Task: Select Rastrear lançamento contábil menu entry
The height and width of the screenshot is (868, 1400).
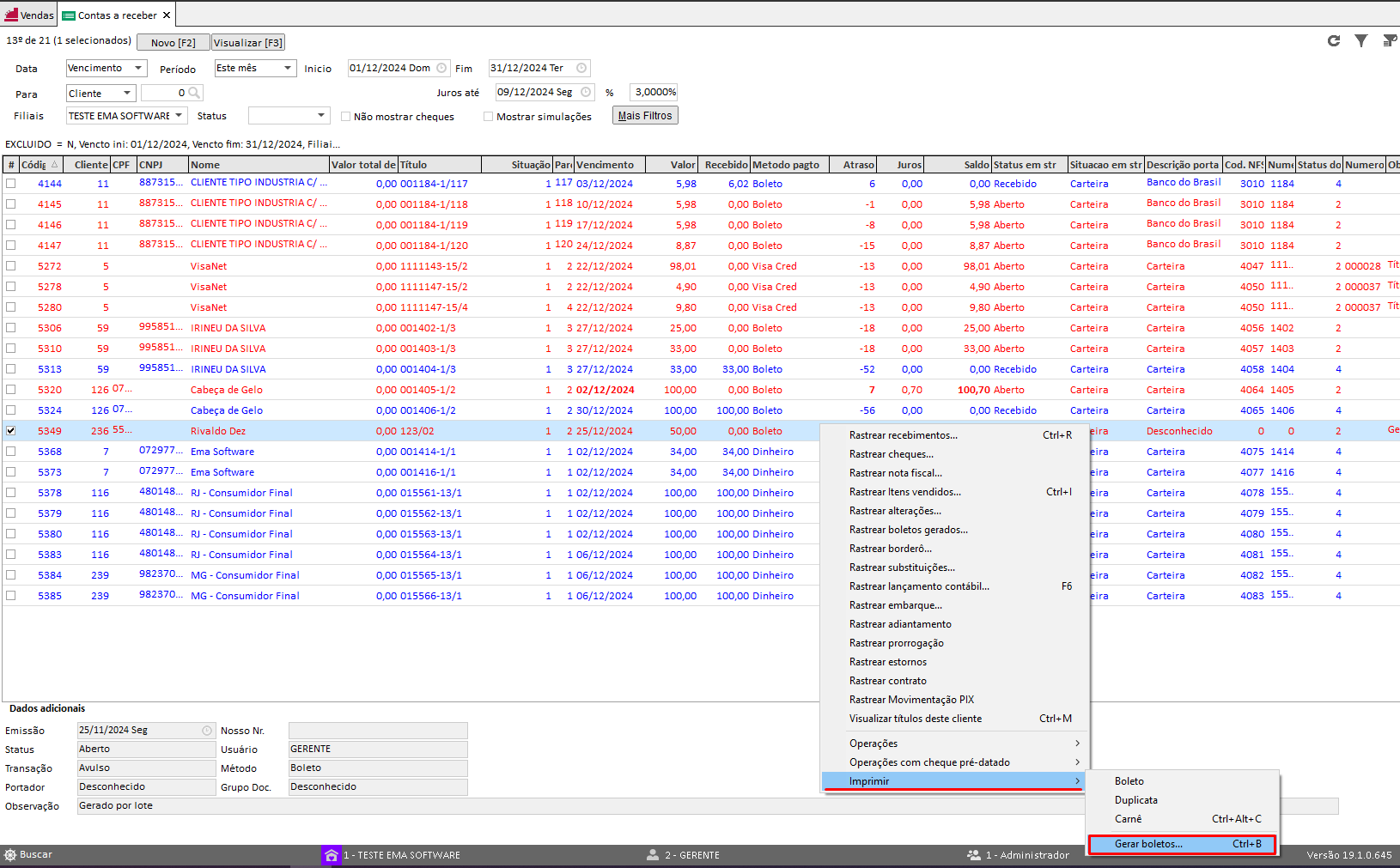Action: tap(955, 586)
